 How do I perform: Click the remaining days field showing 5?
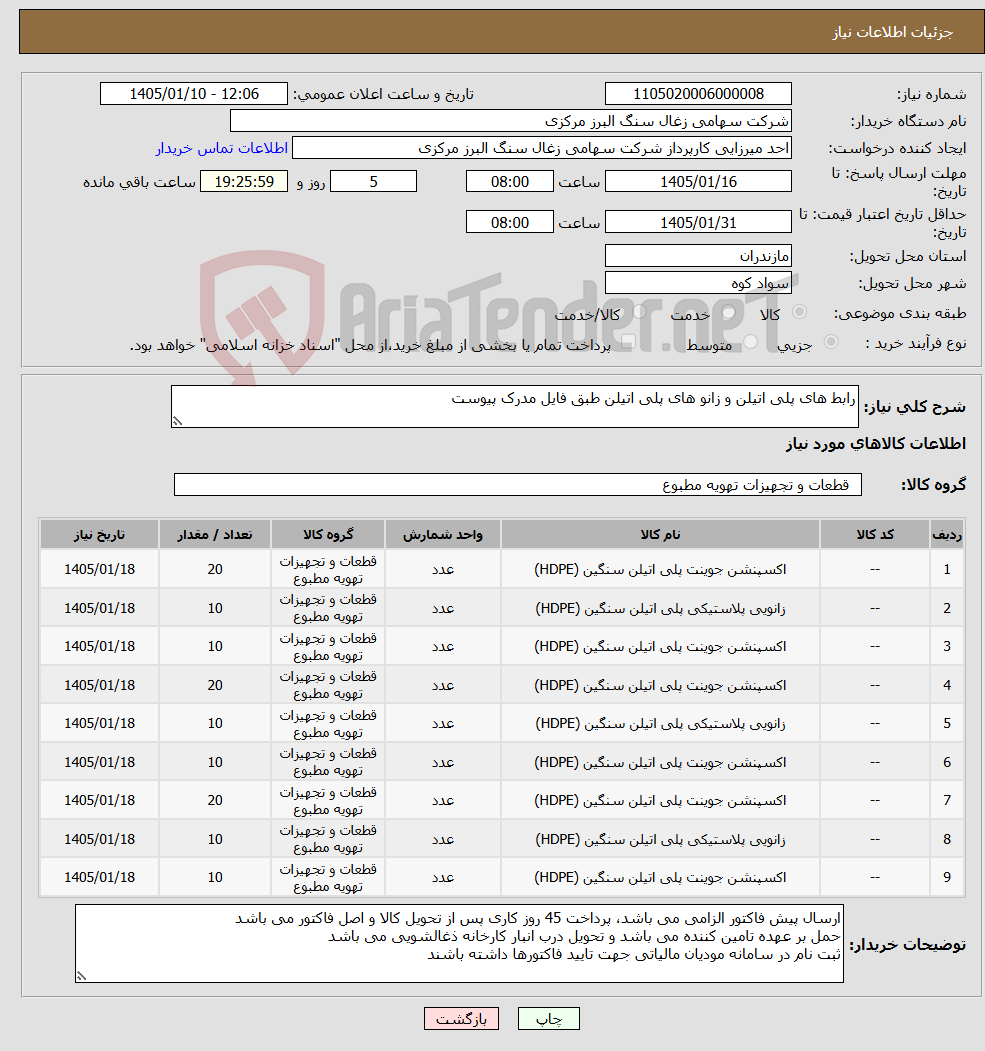point(374,182)
